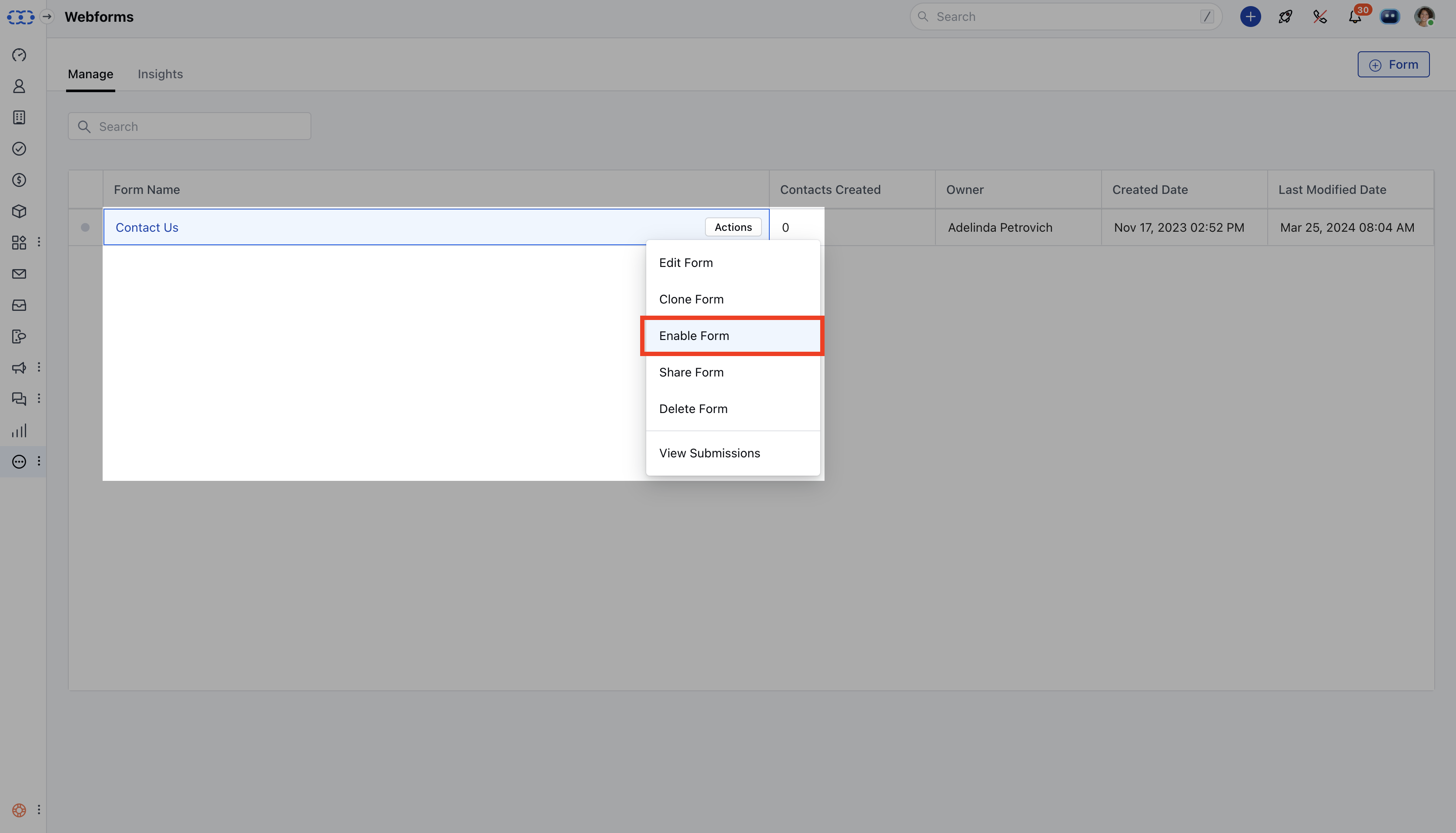Screen dimensions: 1456x833
Task: Open the reports bar chart icon
Action: click(x=19, y=430)
